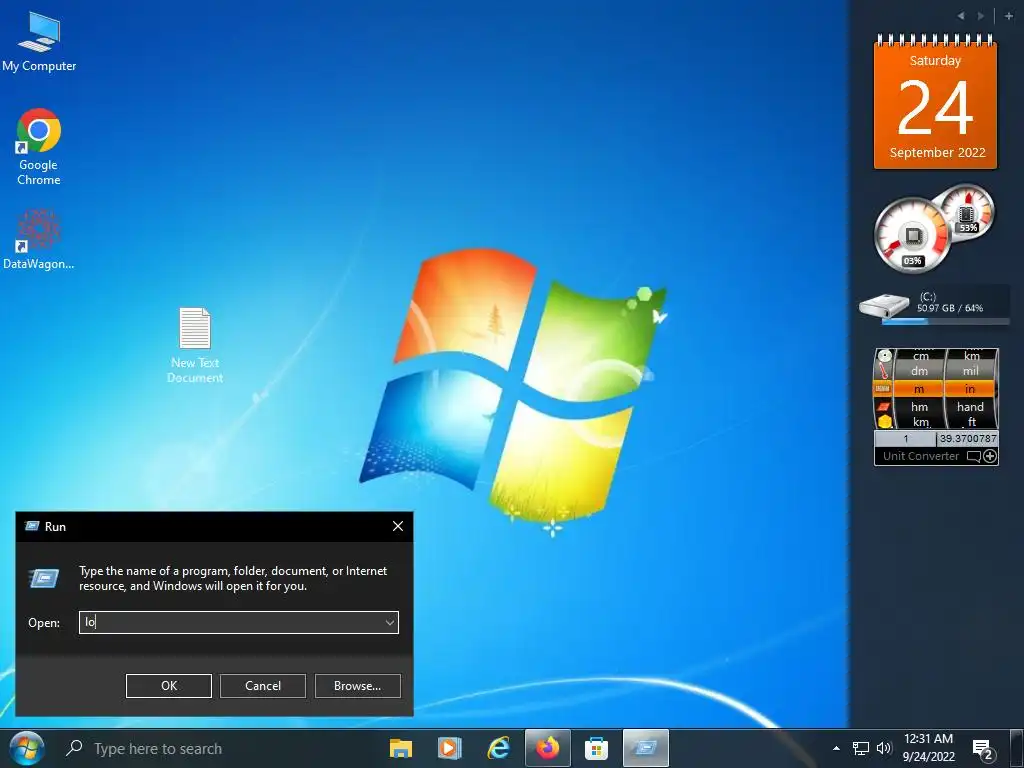Image resolution: width=1024 pixels, height=768 pixels.
Task: Click Browse... in the Run dialog
Action: (x=357, y=686)
